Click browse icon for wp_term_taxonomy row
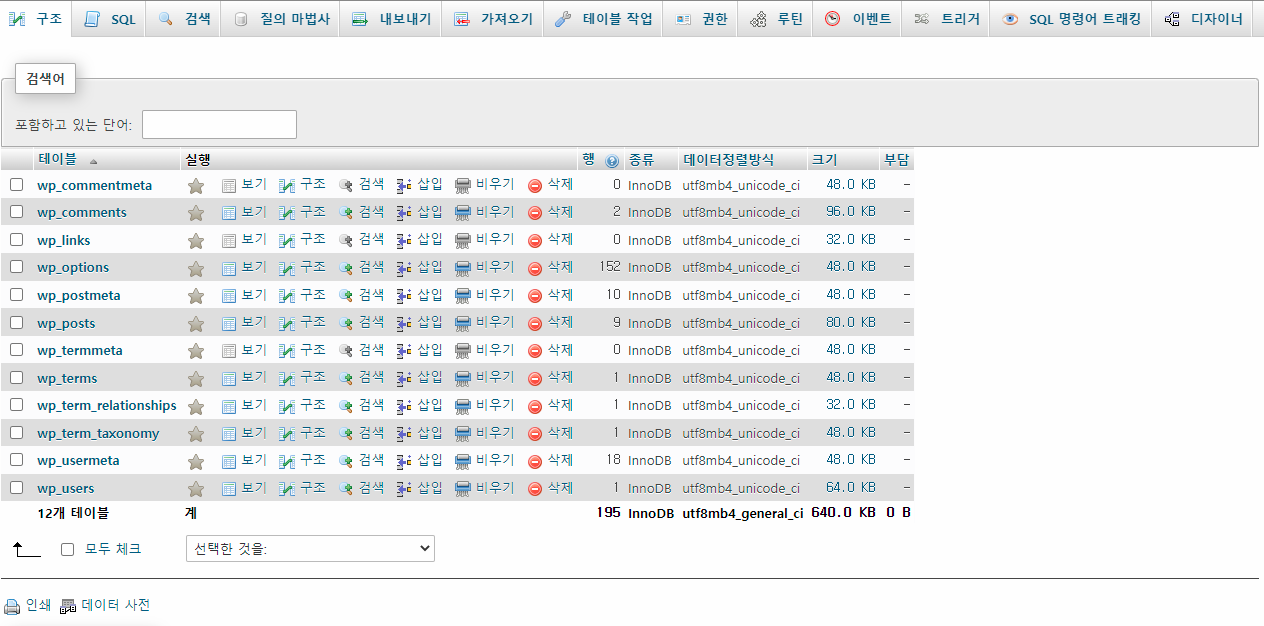The height and width of the screenshot is (626, 1264). pos(228,434)
